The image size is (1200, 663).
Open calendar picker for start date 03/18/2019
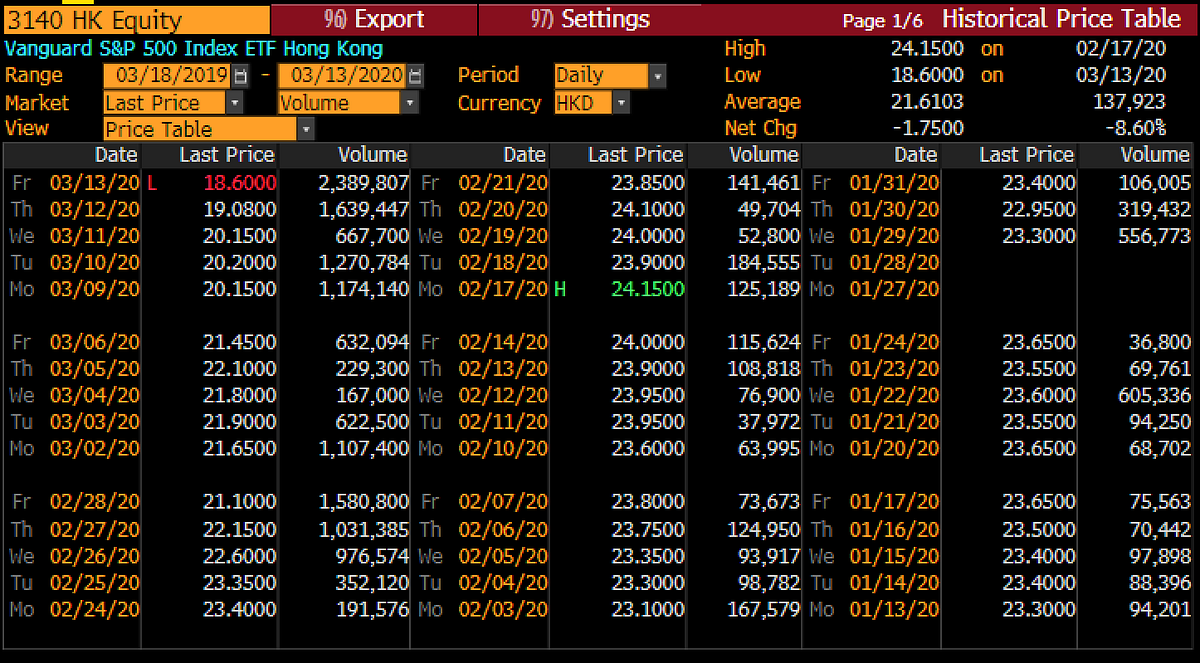(241, 76)
